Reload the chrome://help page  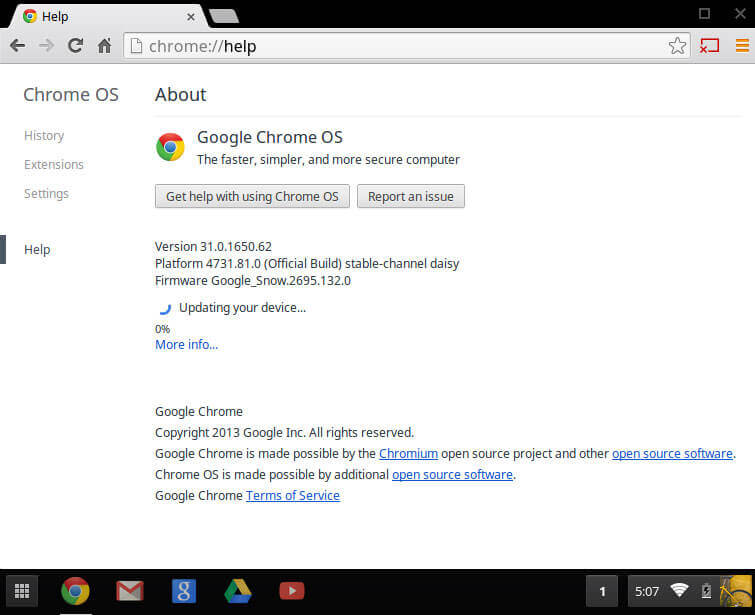point(76,46)
